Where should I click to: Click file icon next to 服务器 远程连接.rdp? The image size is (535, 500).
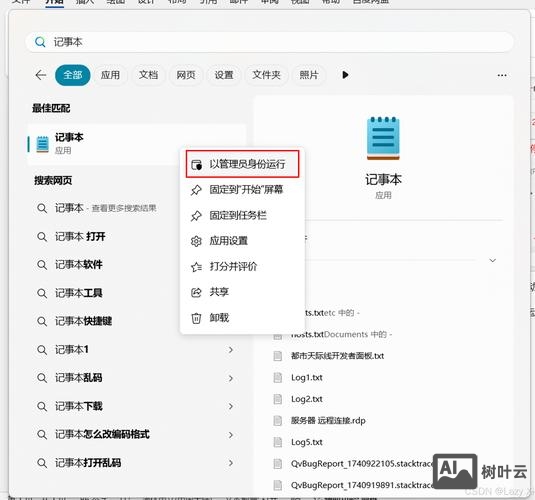click(x=278, y=420)
